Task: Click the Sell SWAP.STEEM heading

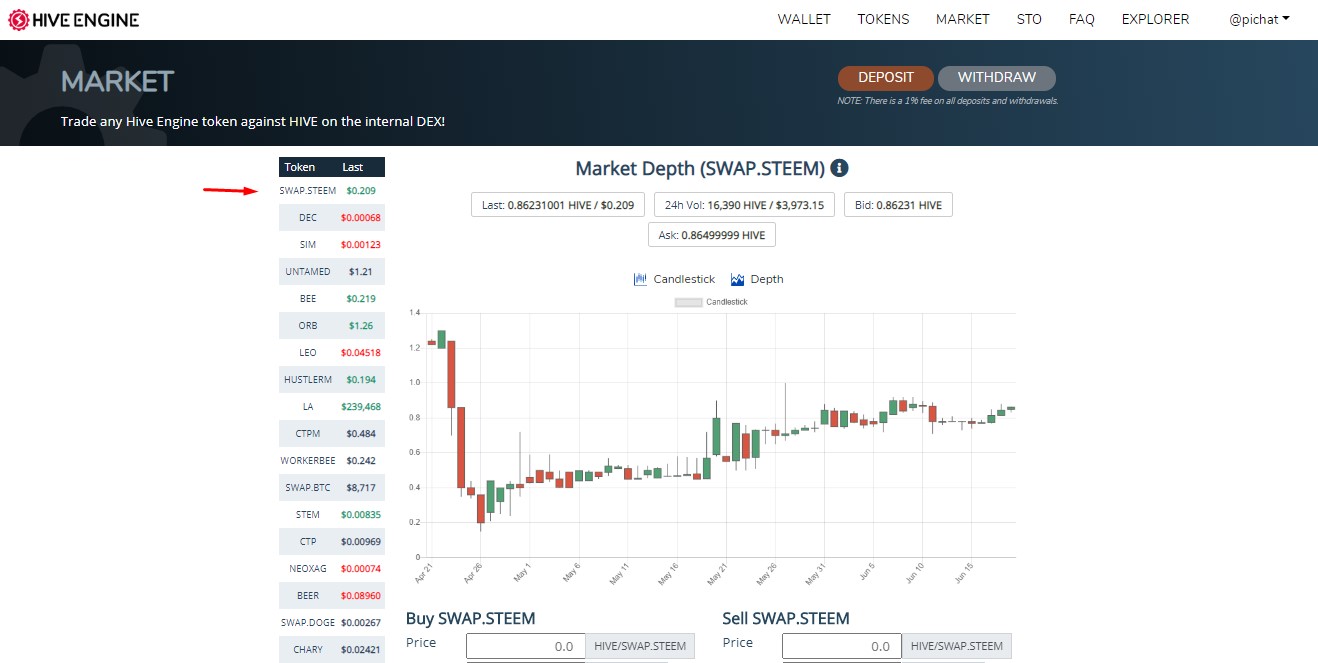Action: 786,618
